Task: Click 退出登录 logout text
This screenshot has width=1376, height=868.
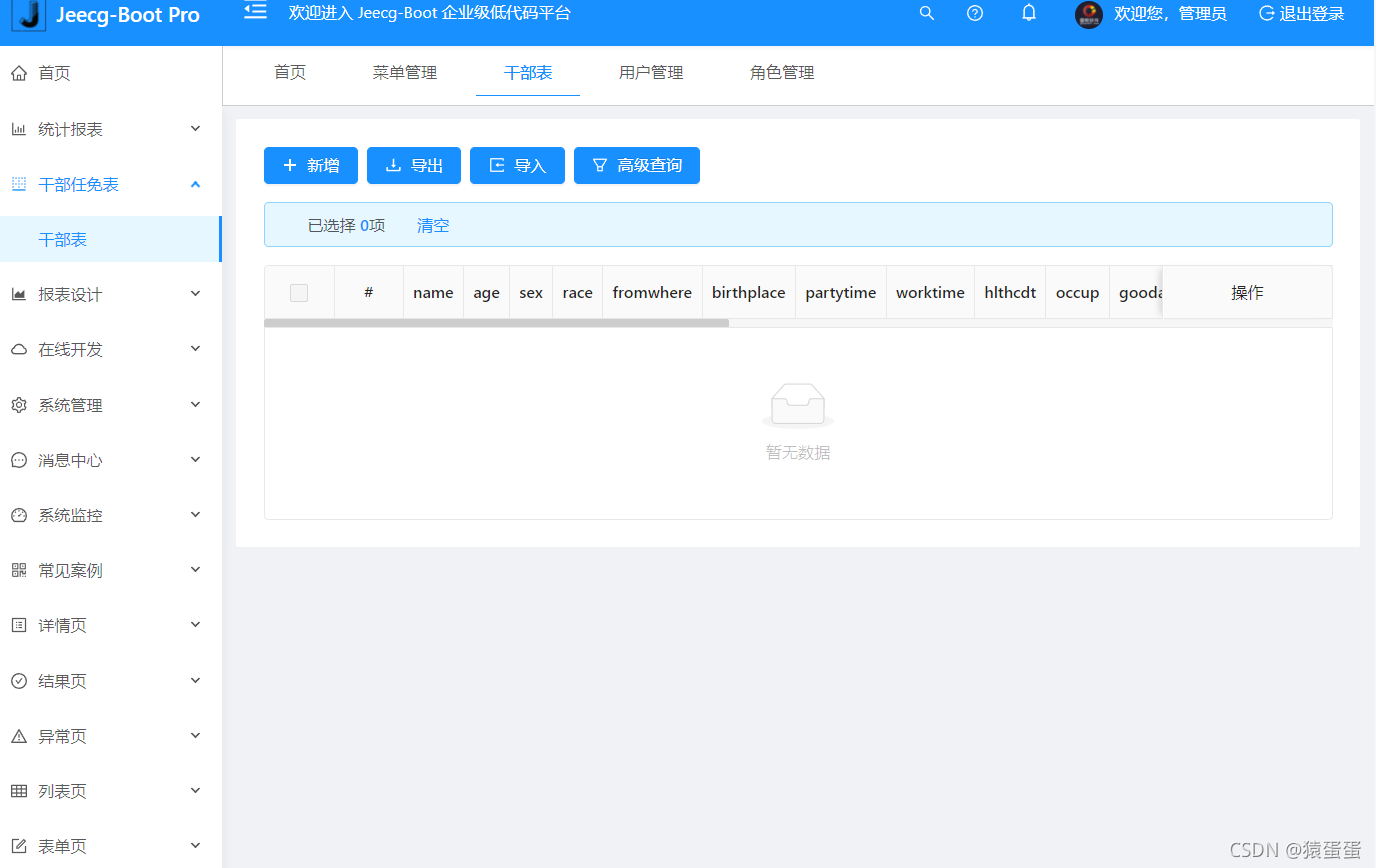Action: coord(1312,14)
